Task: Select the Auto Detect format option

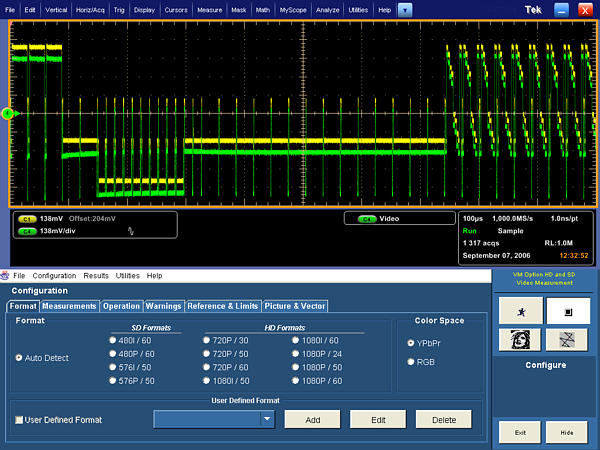Action: (20, 358)
